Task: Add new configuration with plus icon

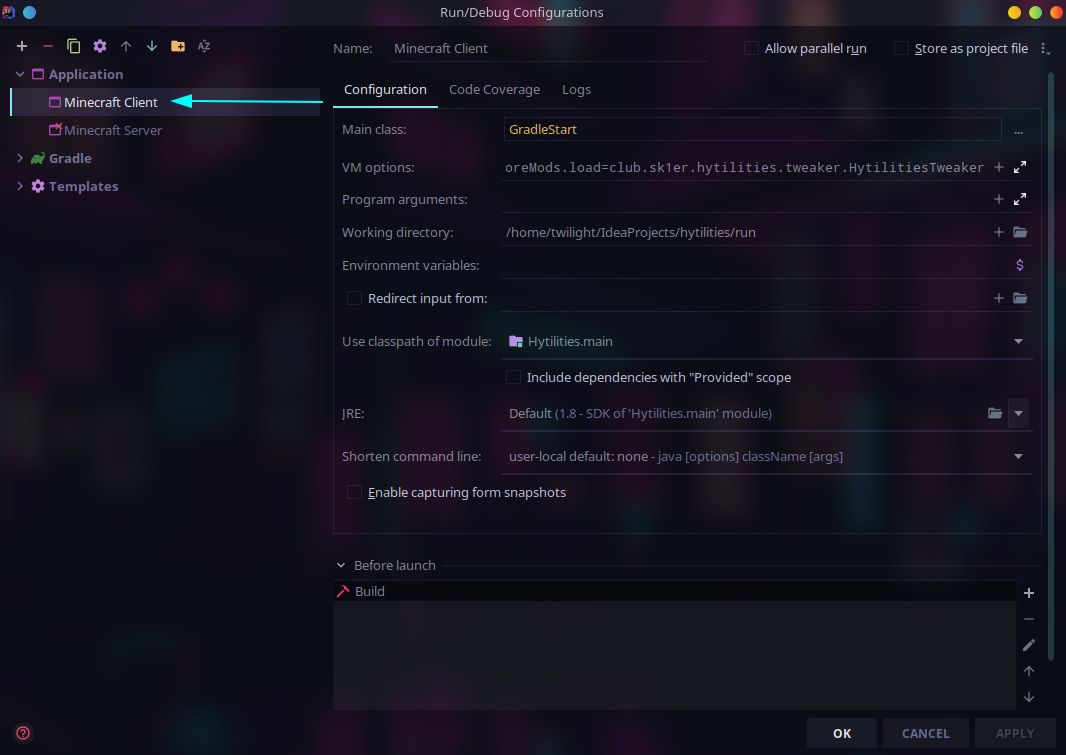Action: 22,46
